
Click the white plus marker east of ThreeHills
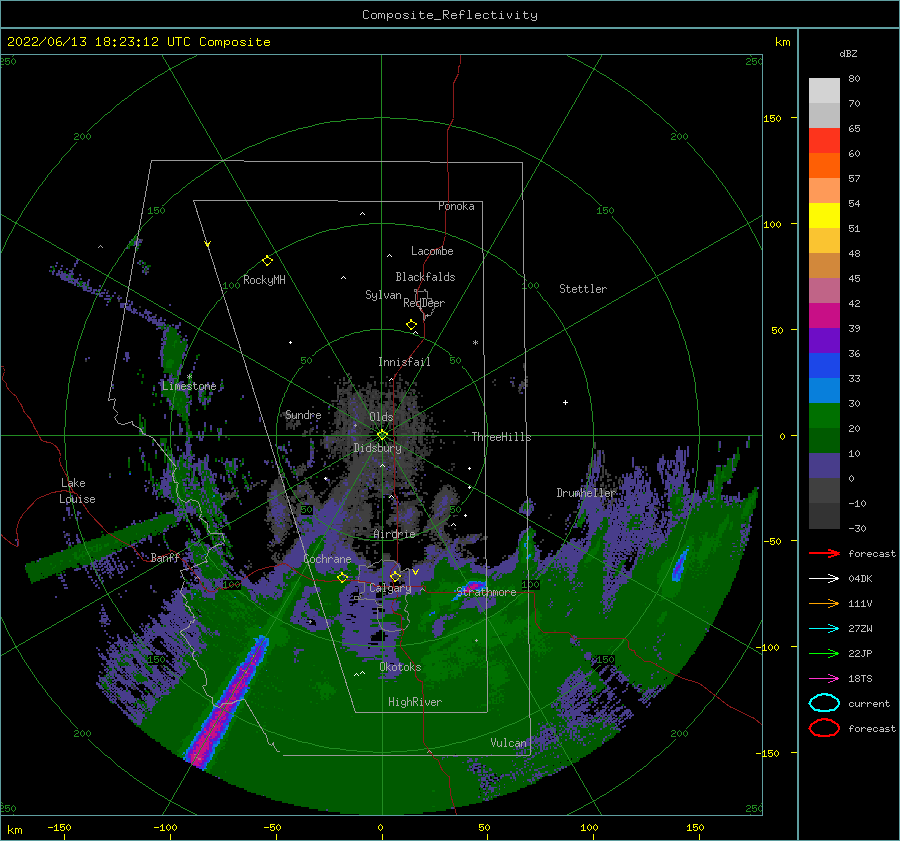(565, 402)
